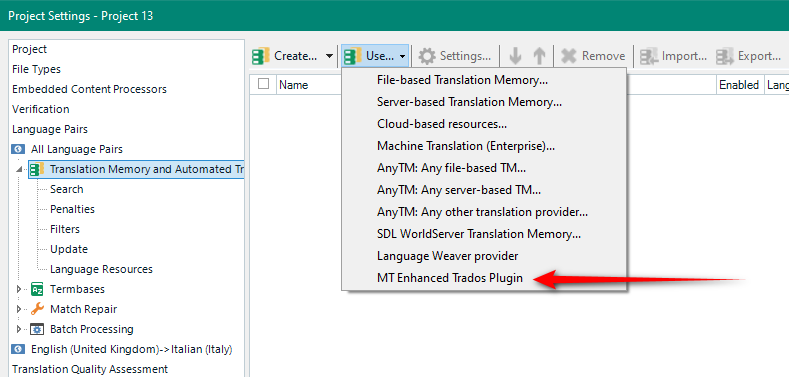Click the All Language Pairs icon
Image resolution: width=789 pixels, height=377 pixels.
click(19, 149)
